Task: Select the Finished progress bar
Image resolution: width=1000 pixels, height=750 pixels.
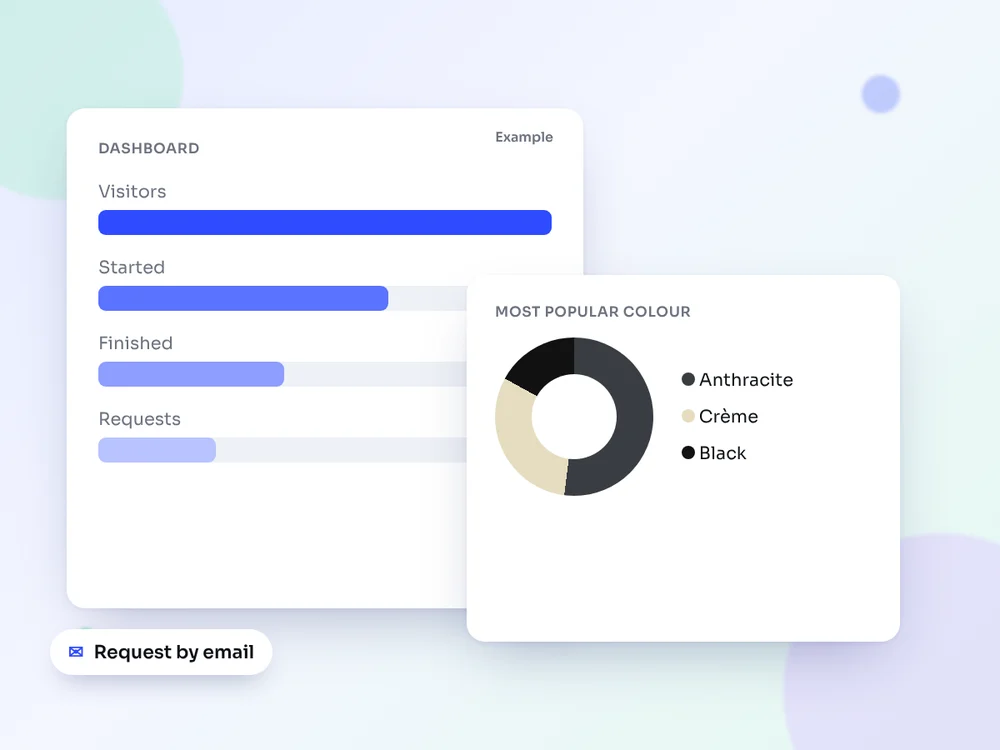Action: pos(191,374)
